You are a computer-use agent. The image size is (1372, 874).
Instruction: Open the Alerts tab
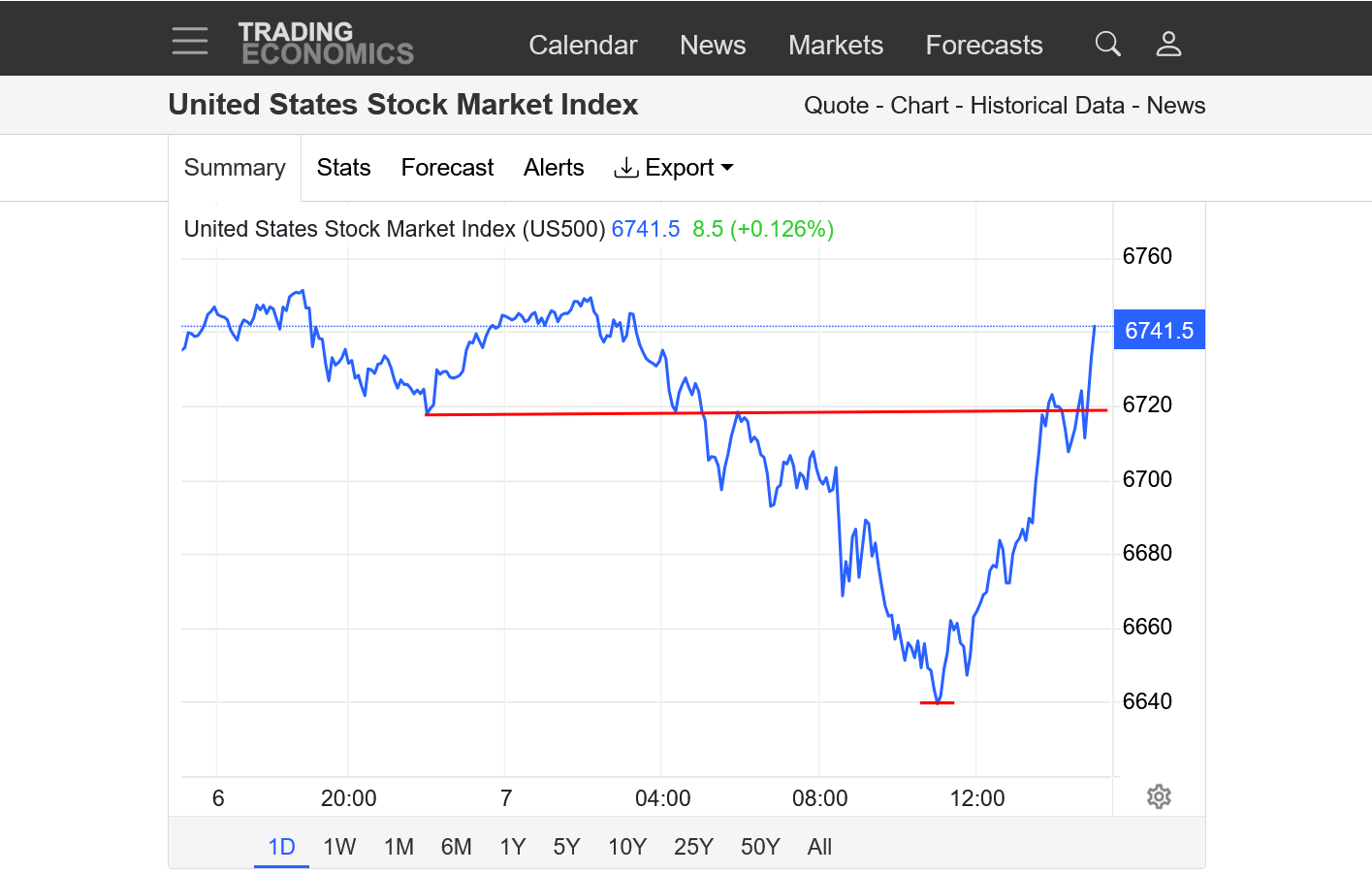tap(554, 168)
